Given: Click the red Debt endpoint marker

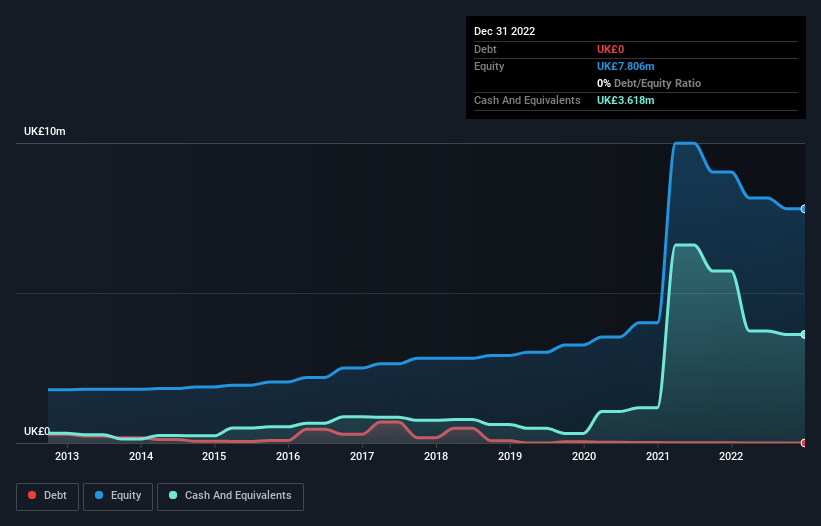Looking at the screenshot, I should tap(804, 443).
